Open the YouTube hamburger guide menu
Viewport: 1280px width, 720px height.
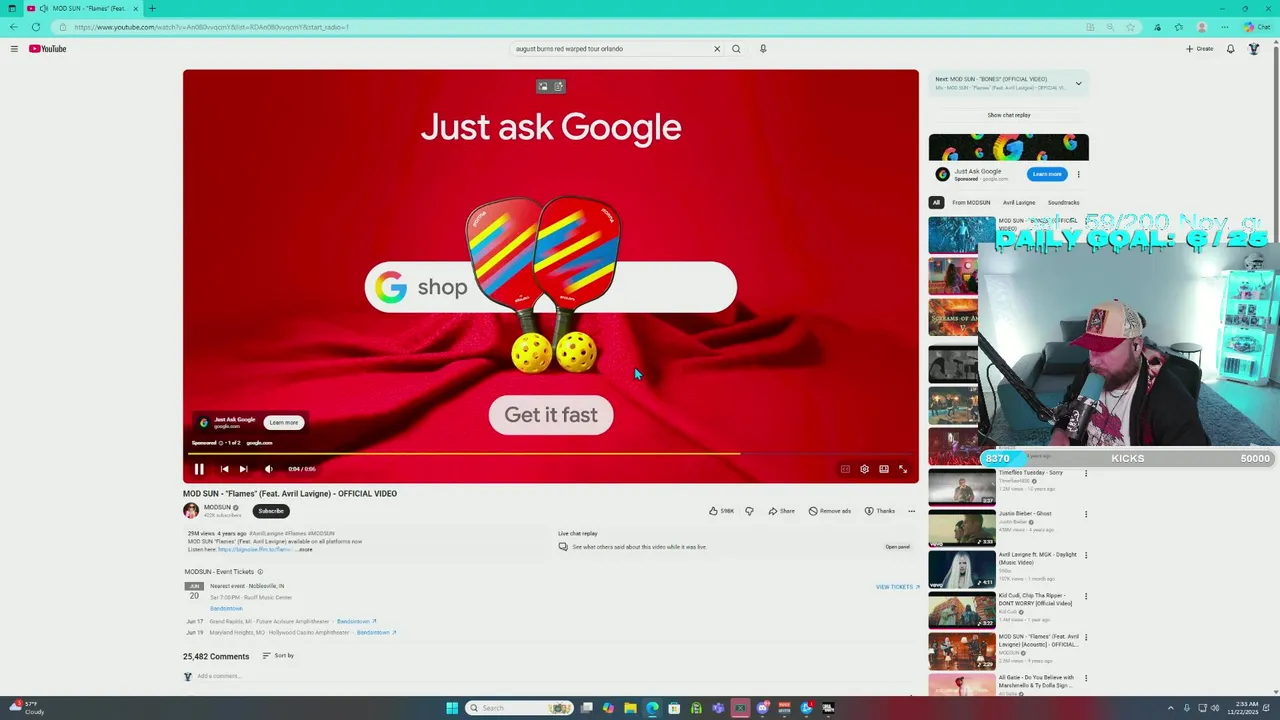pyautogui.click(x=14, y=49)
